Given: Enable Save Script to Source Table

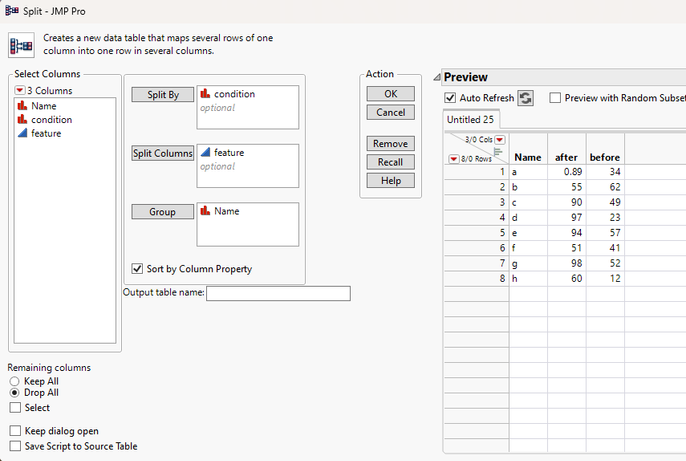Looking at the screenshot, I should pos(15,446).
